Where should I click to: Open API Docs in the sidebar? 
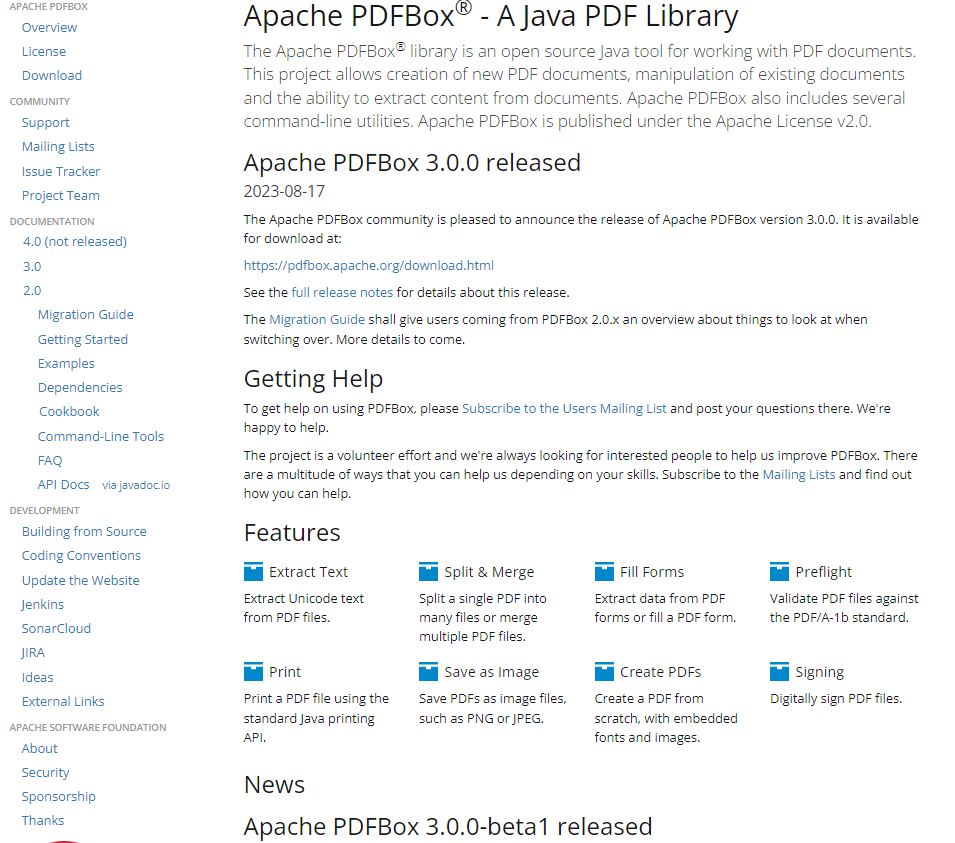pyautogui.click(x=64, y=485)
